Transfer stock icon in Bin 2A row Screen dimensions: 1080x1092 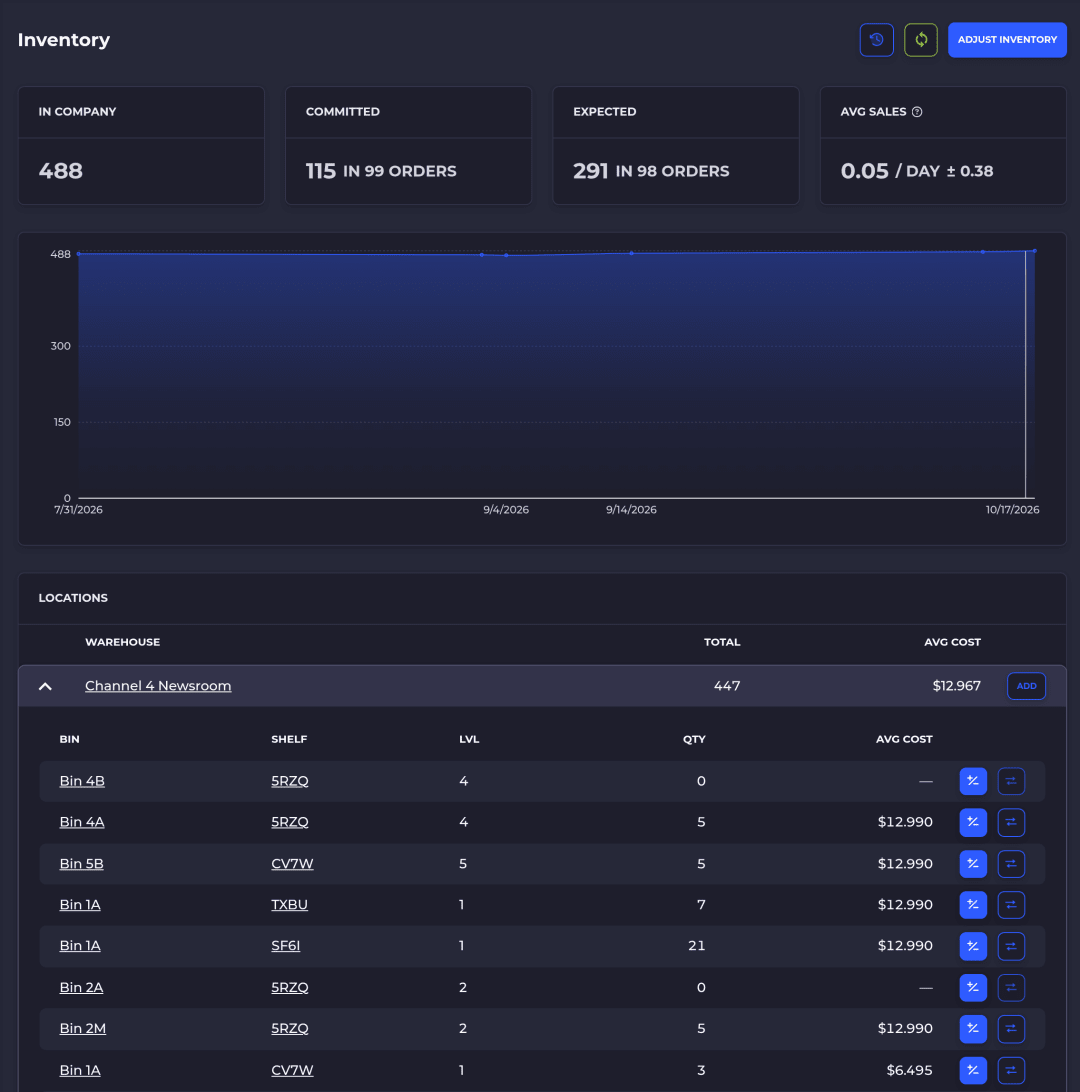click(x=1010, y=988)
